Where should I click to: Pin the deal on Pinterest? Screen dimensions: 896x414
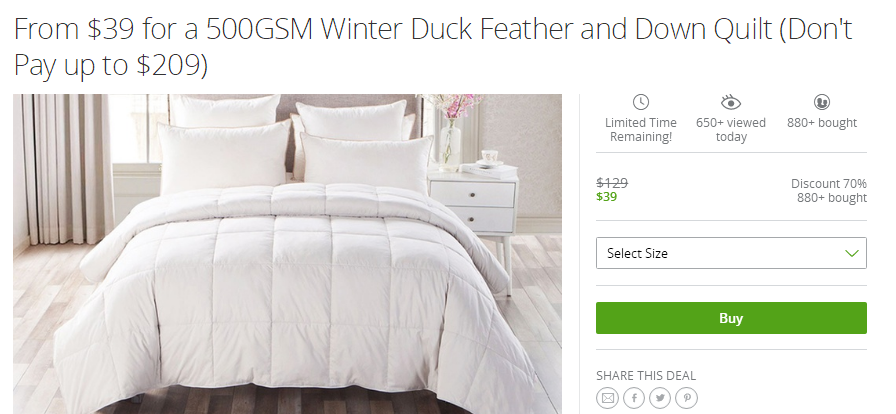(686, 398)
